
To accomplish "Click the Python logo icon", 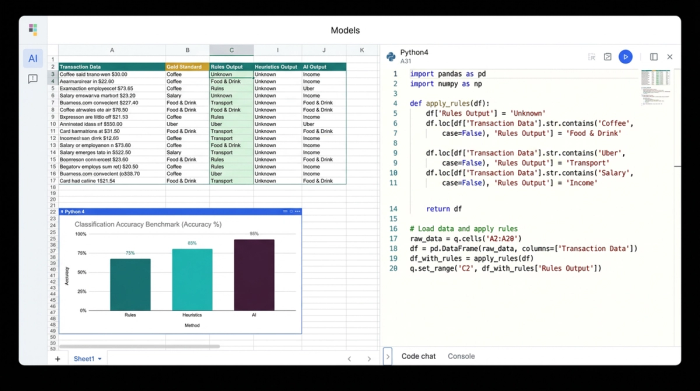I will pos(391,56).
